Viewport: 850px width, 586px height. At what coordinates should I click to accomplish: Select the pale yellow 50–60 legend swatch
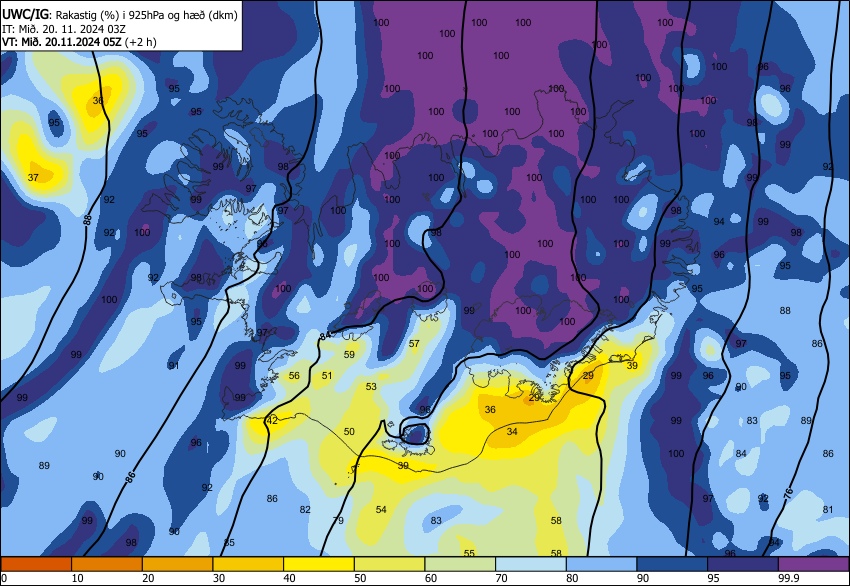(x=389, y=564)
